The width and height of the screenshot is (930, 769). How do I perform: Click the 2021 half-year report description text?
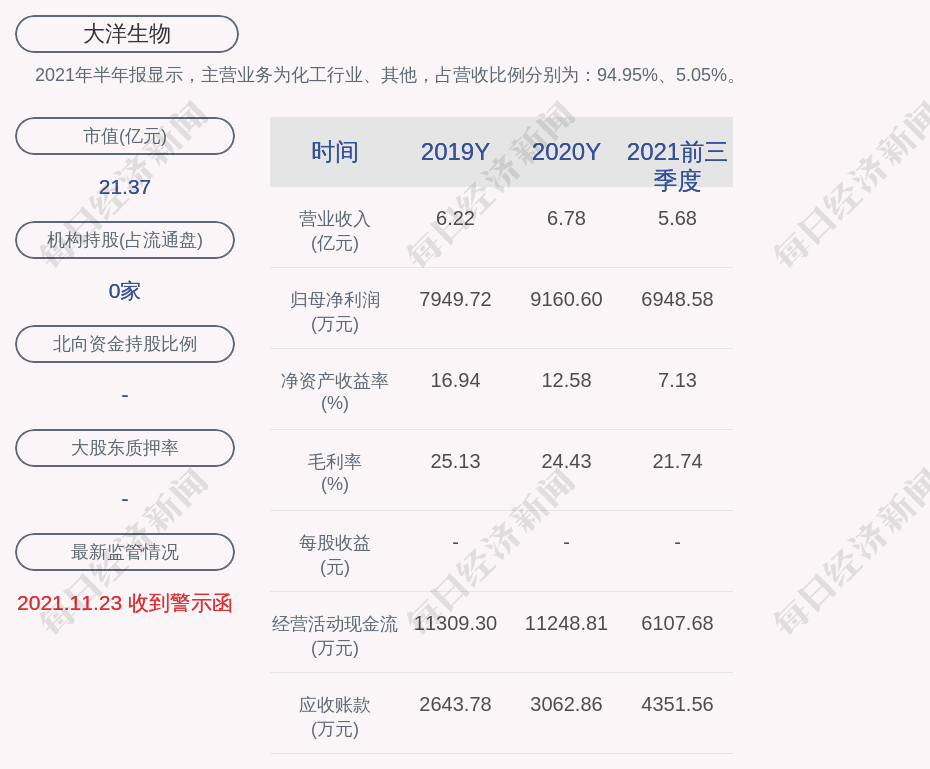tap(389, 75)
